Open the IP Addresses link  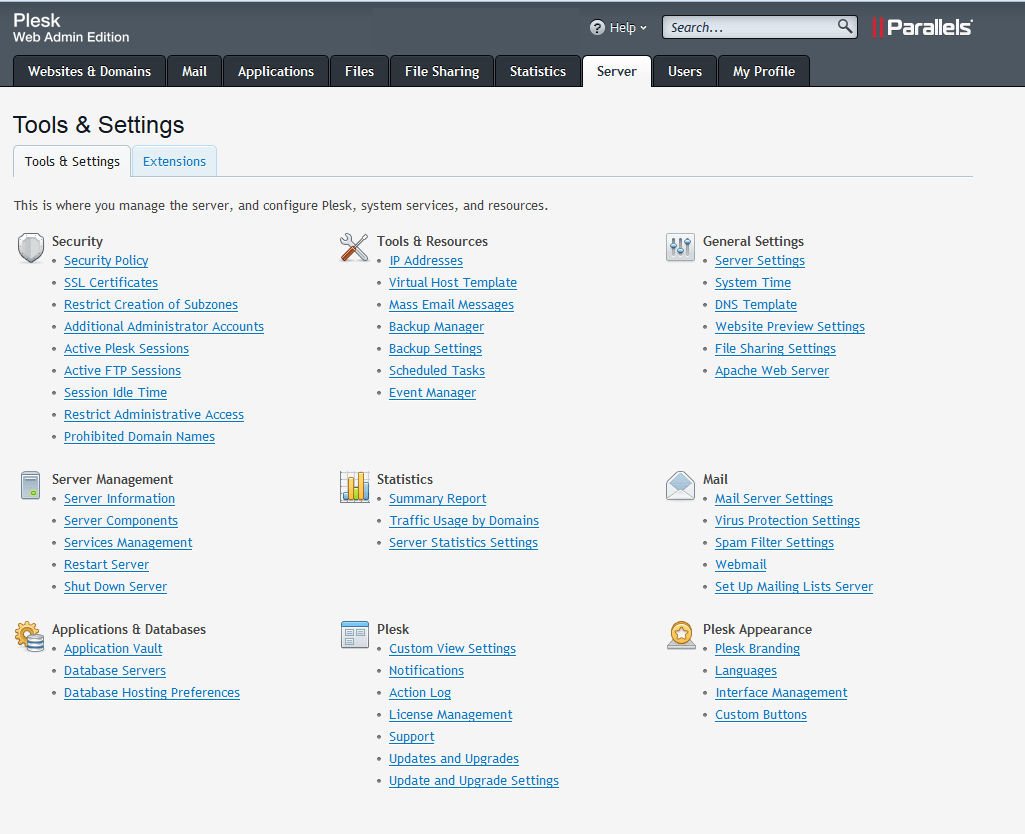click(x=426, y=260)
